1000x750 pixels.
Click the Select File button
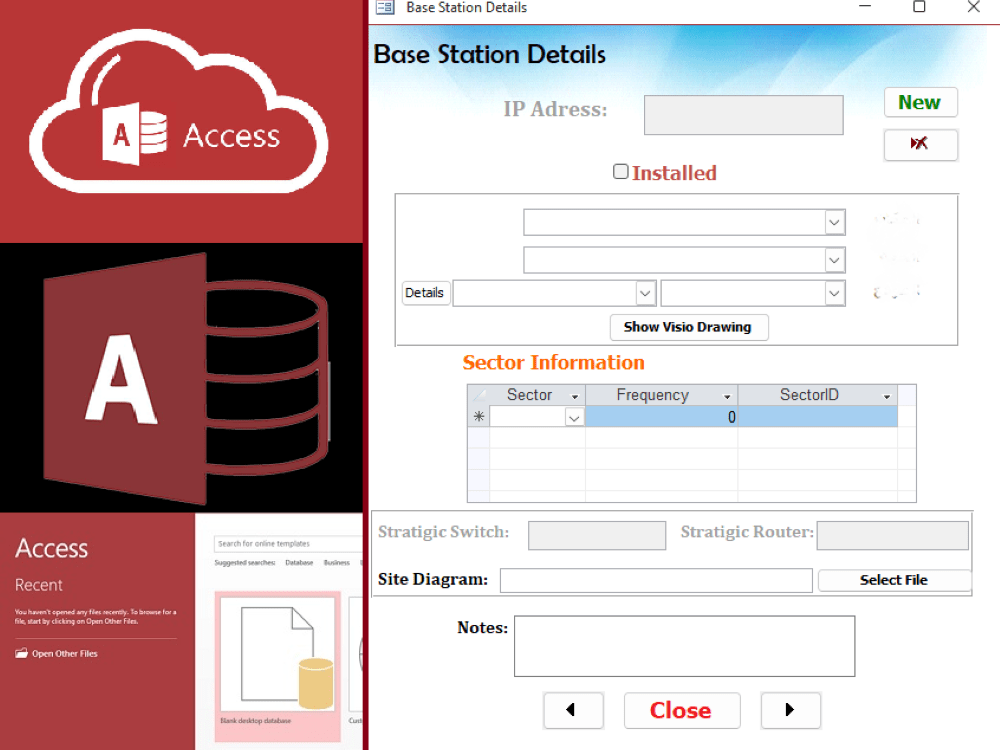tap(894, 580)
